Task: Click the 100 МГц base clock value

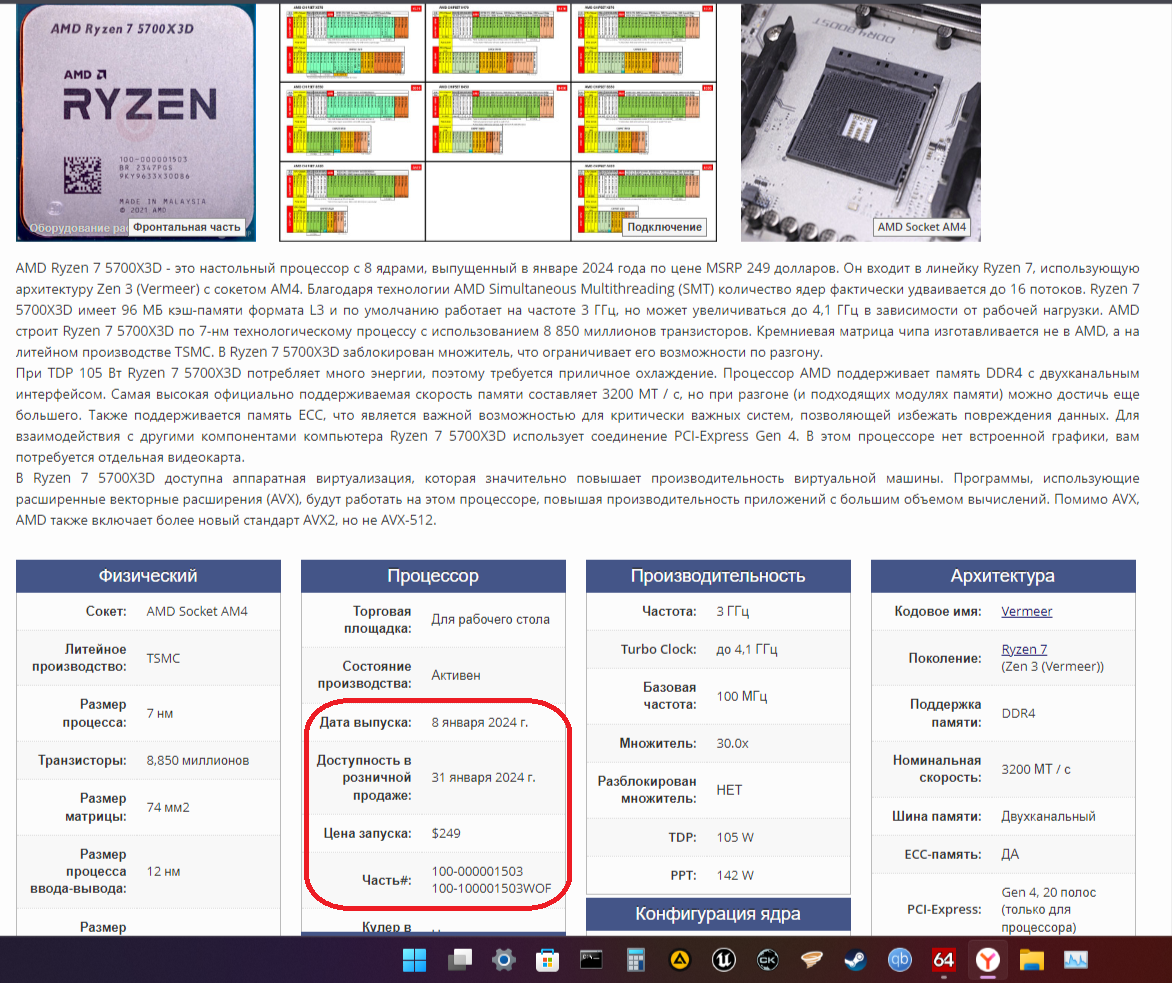Action: [x=741, y=696]
